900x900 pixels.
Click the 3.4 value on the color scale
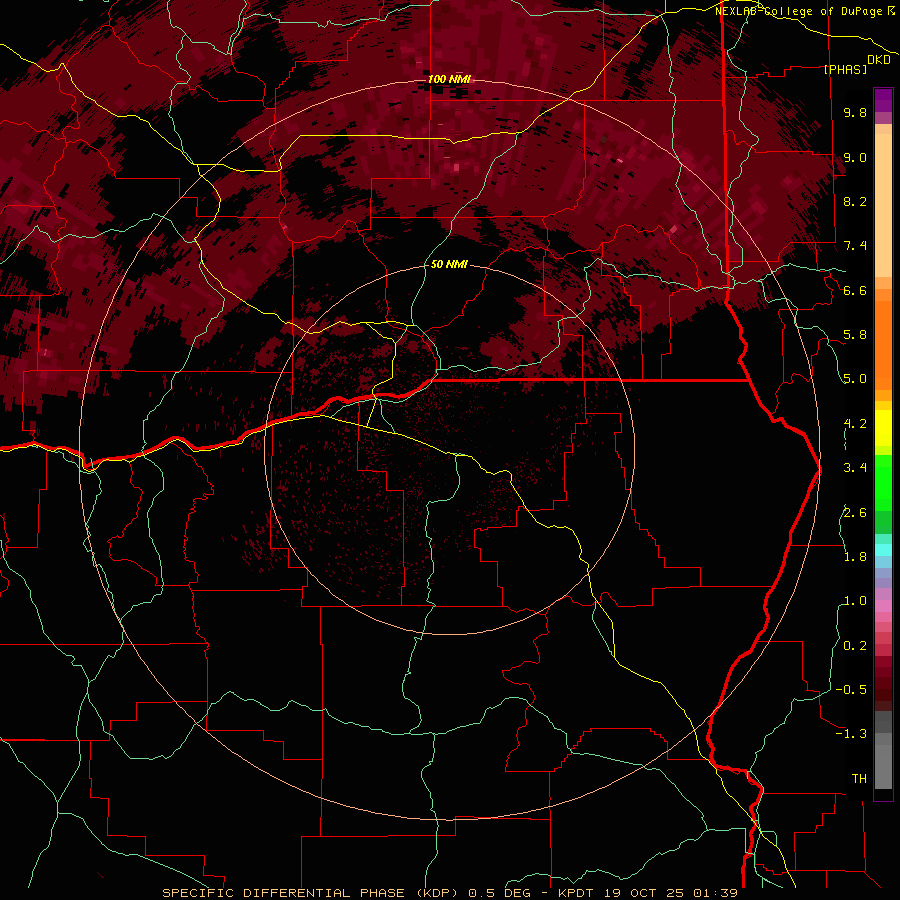point(855,468)
